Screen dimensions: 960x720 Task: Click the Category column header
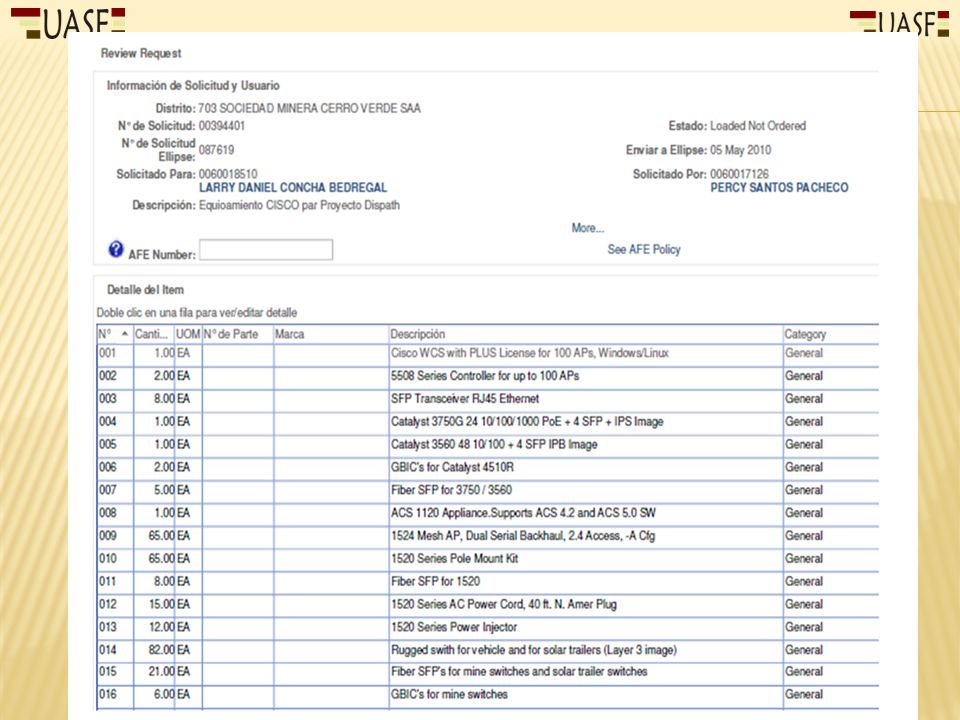(831, 334)
